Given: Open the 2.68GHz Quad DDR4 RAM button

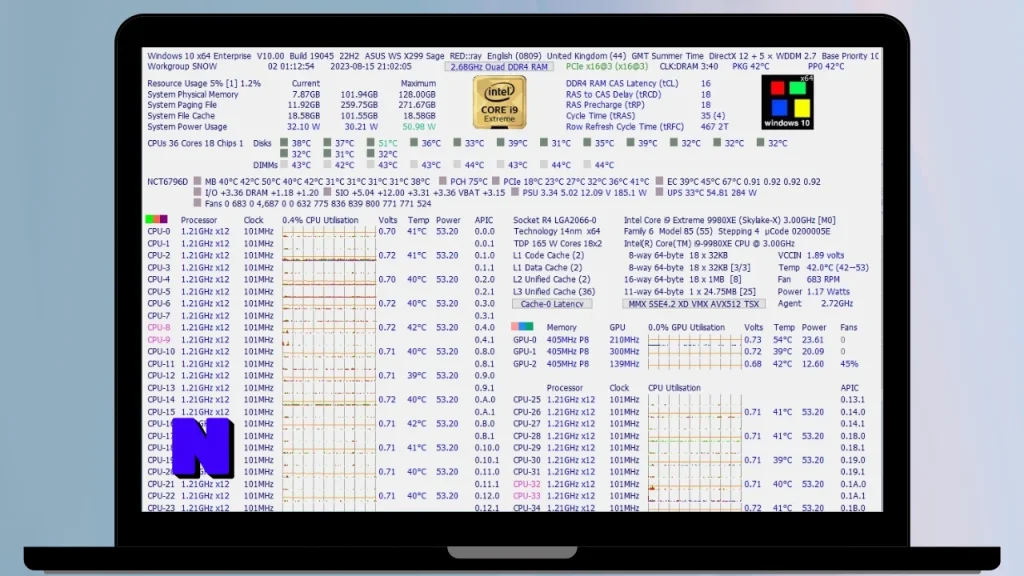Looking at the screenshot, I should [499, 67].
